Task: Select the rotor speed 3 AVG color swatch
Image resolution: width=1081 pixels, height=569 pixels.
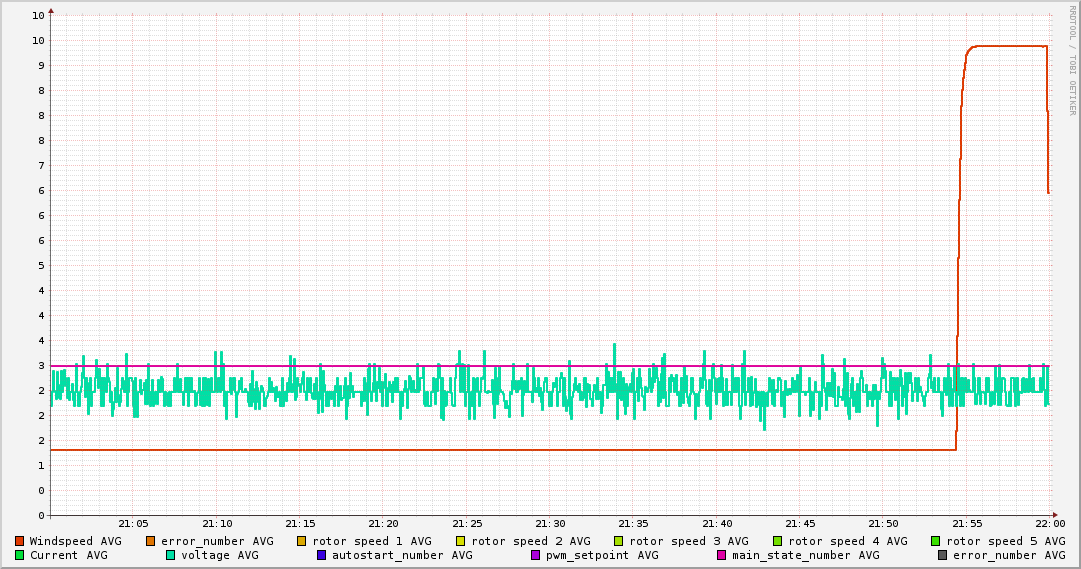Action: pos(619,541)
